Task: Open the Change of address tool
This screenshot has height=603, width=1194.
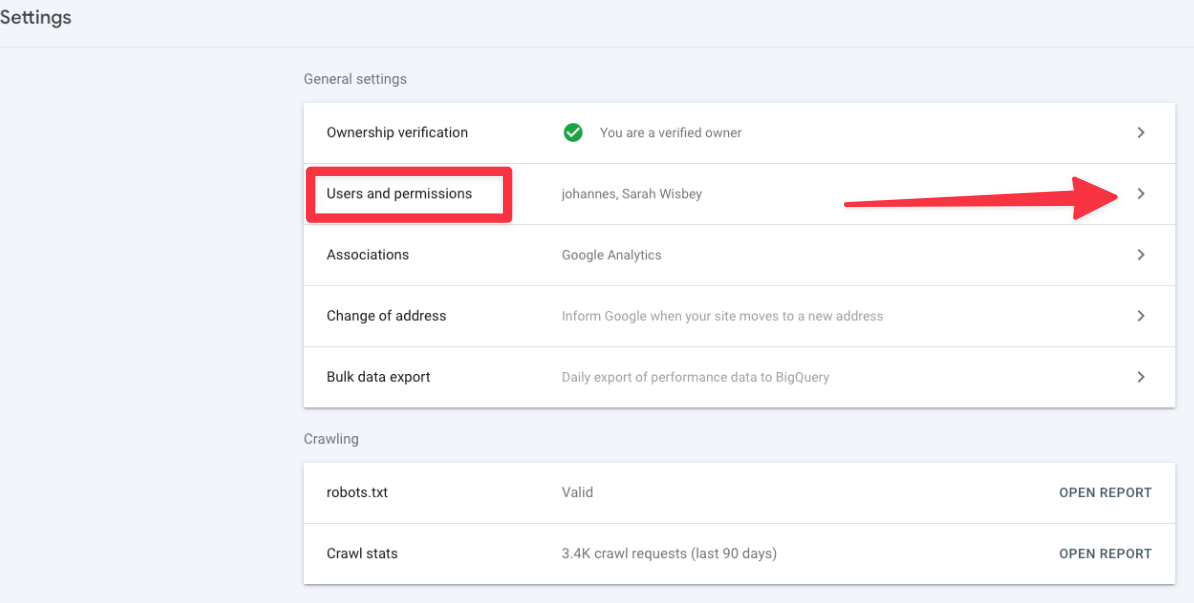Action: point(386,315)
